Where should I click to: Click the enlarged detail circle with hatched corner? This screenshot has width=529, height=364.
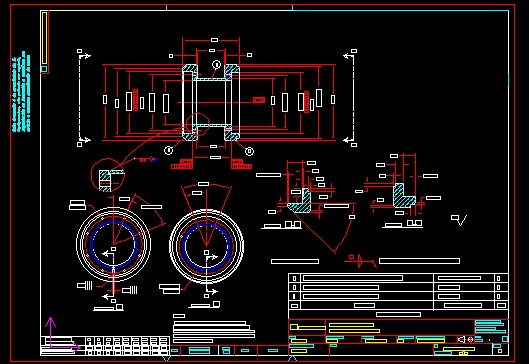(108, 175)
